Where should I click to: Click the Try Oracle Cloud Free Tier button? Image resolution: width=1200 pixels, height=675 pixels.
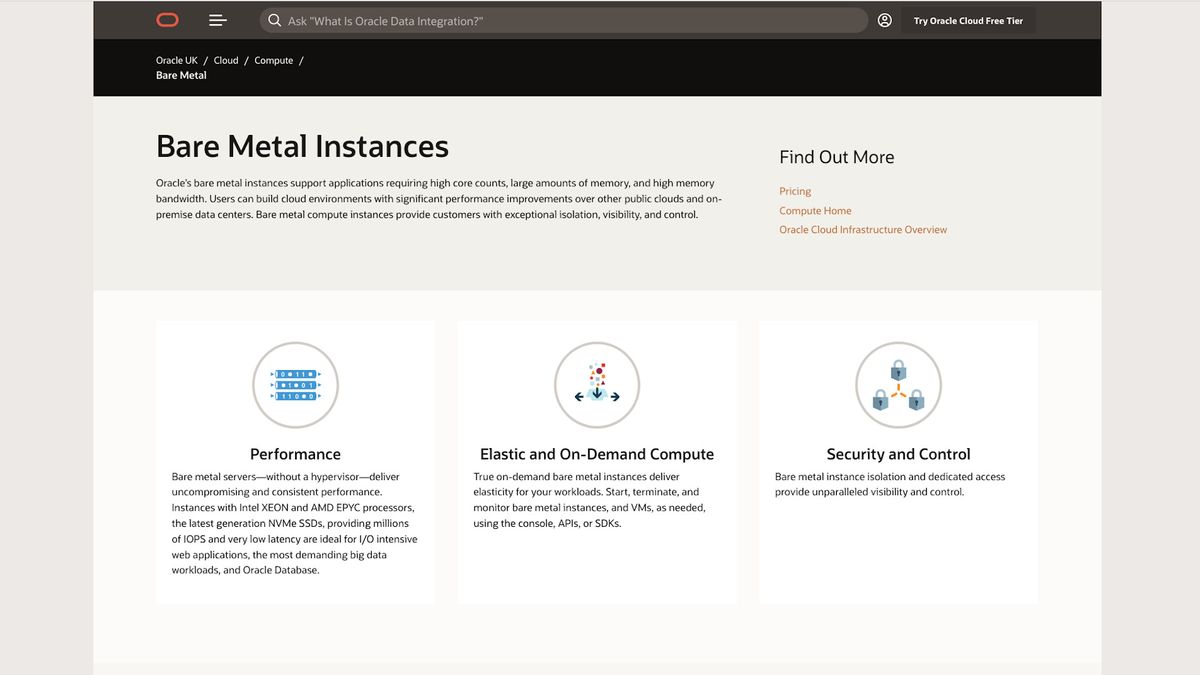[967, 19]
